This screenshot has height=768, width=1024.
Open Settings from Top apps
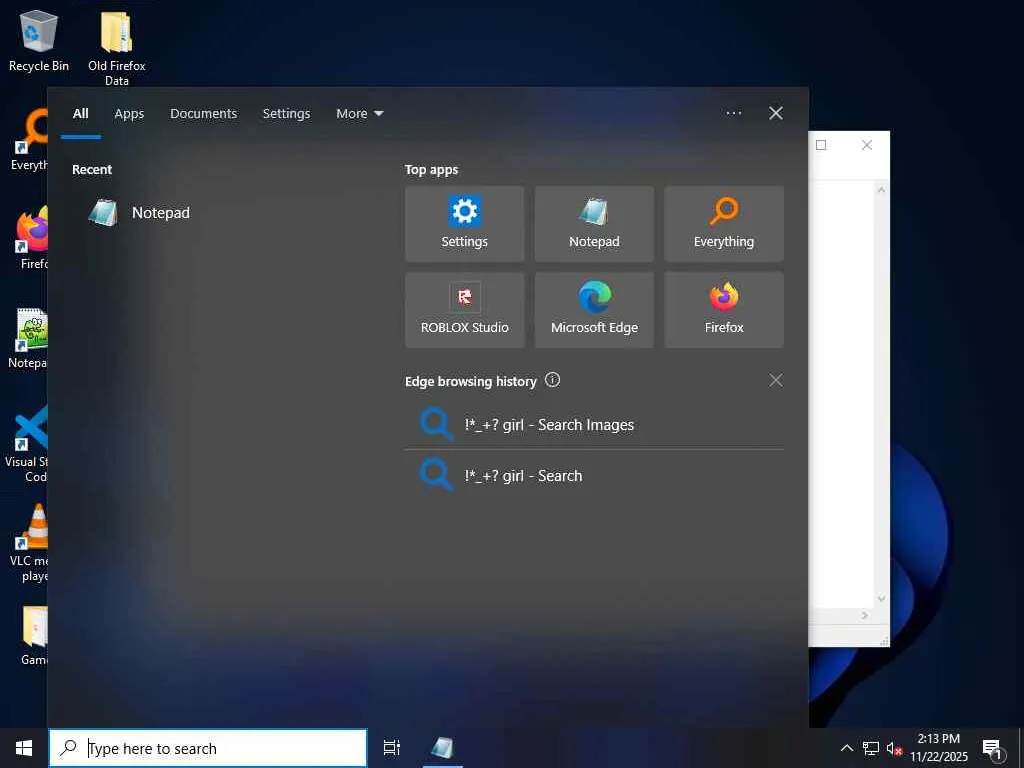pyautogui.click(x=464, y=224)
